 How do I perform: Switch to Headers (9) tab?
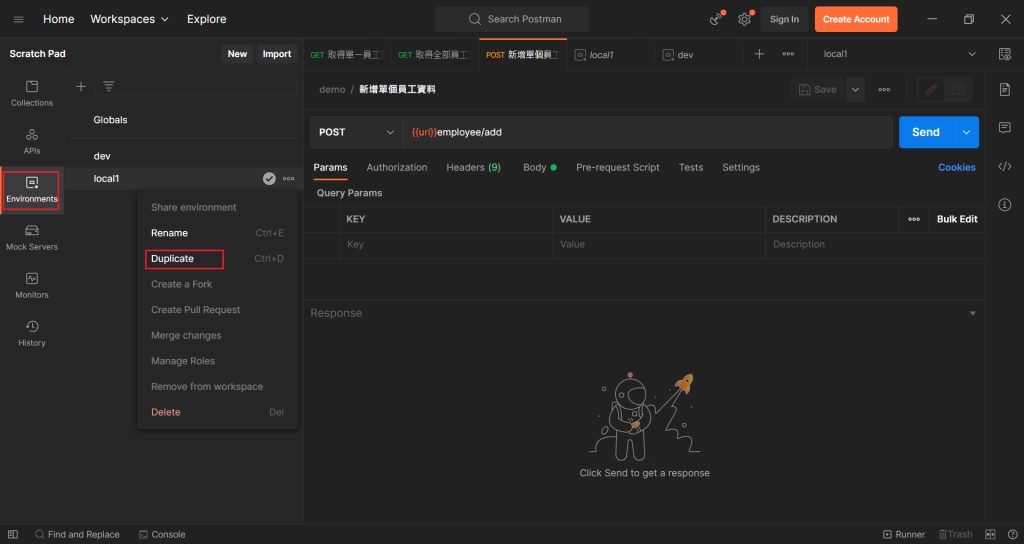click(473, 167)
